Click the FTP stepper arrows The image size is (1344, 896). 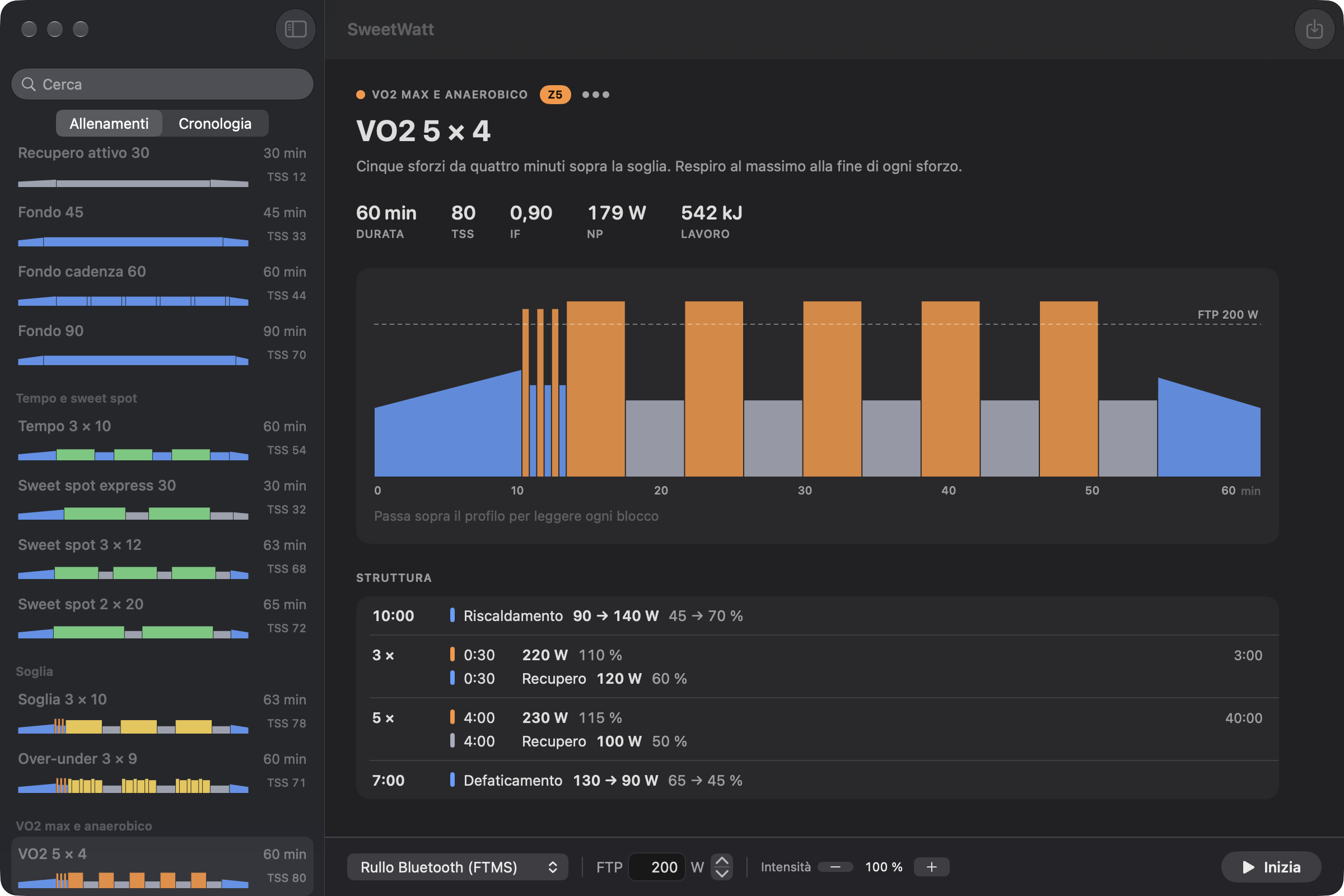coord(722,867)
